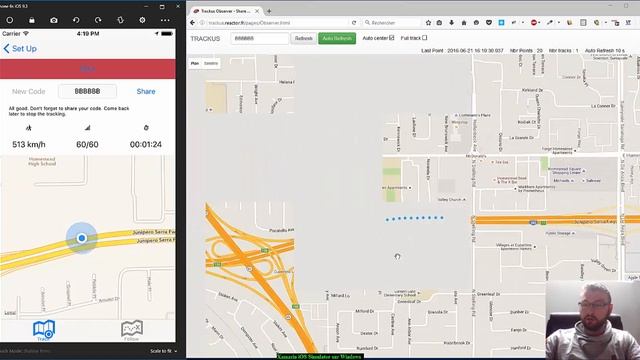Click the Last Point timestamp text
The height and width of the screenshot is (360, 640).
pos(462,51)
